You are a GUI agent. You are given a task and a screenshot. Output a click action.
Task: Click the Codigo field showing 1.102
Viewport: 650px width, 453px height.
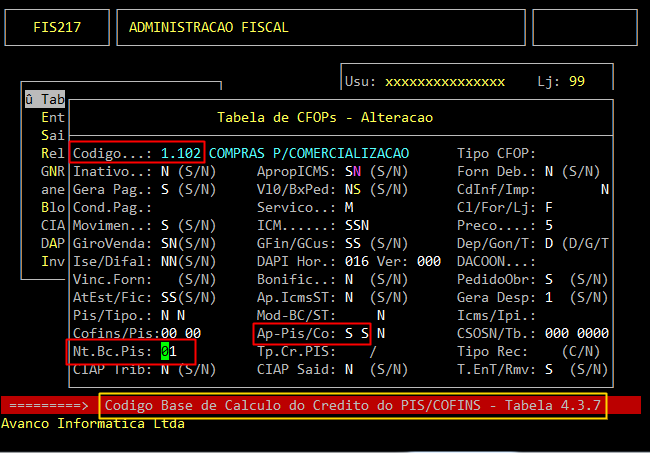point(181,153)
